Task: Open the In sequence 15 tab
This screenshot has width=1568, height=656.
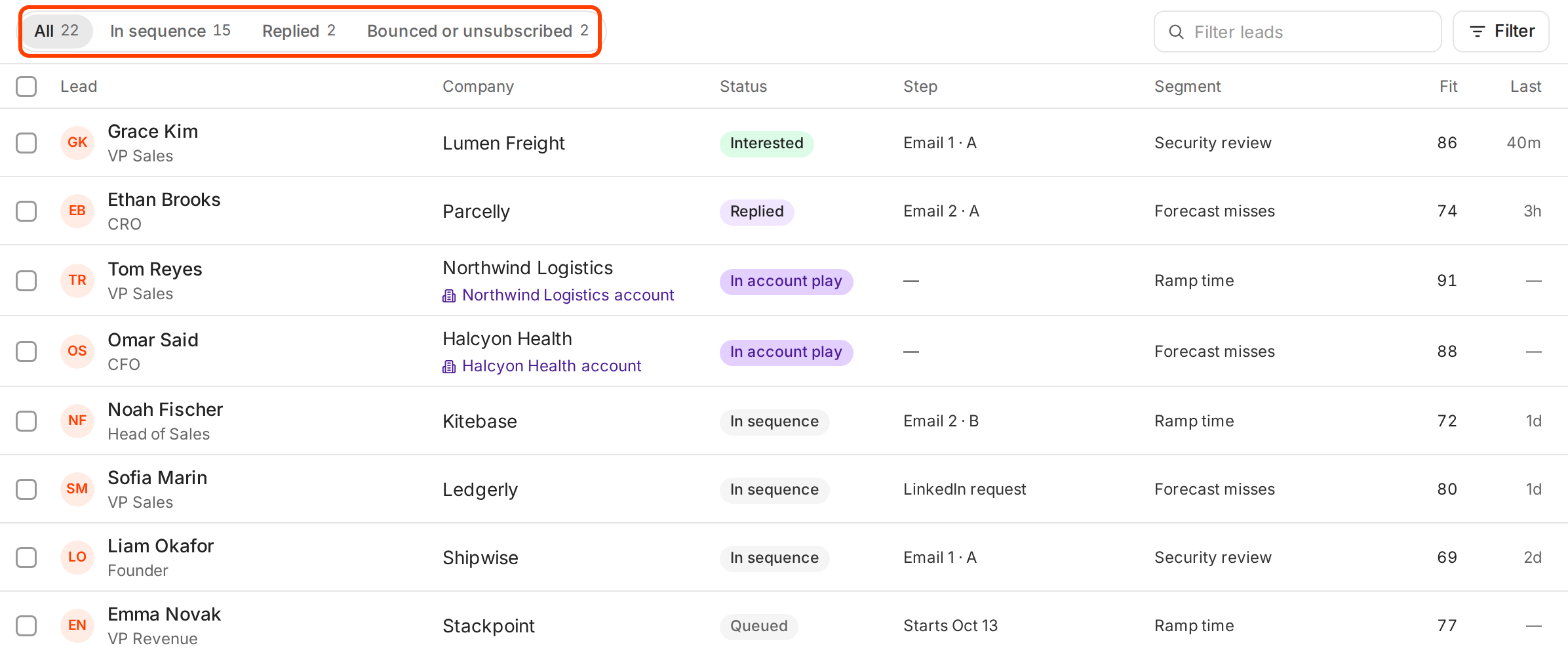Action: click(x=170, y=31)
